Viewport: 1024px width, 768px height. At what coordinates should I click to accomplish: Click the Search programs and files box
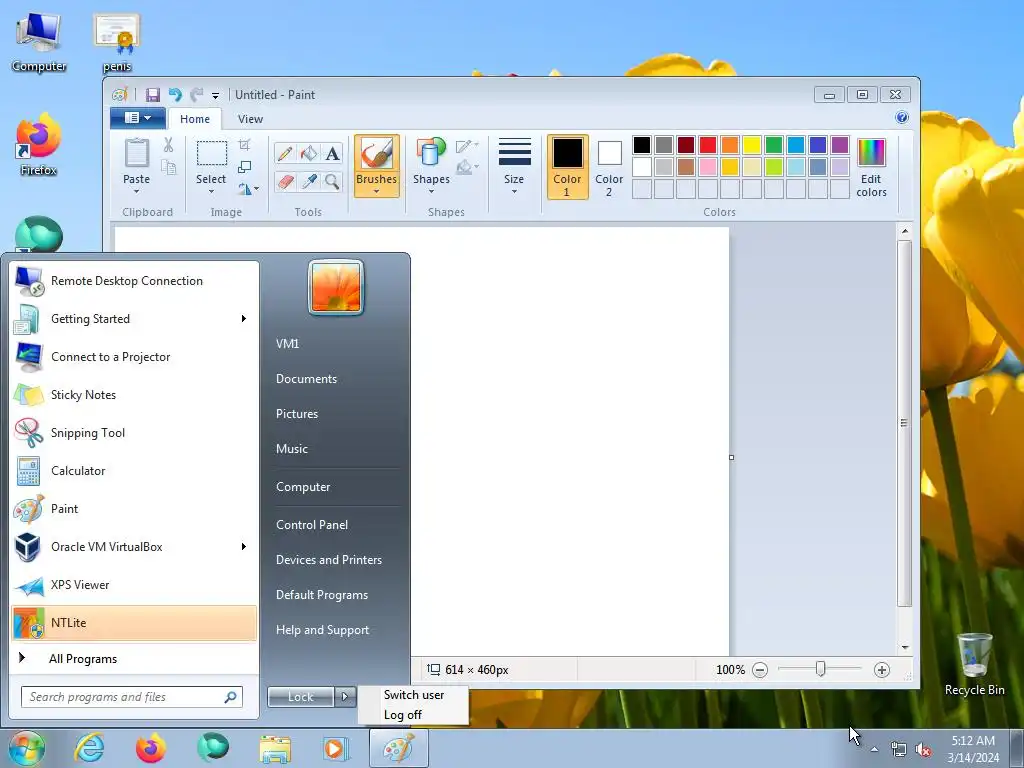(131, 697)
